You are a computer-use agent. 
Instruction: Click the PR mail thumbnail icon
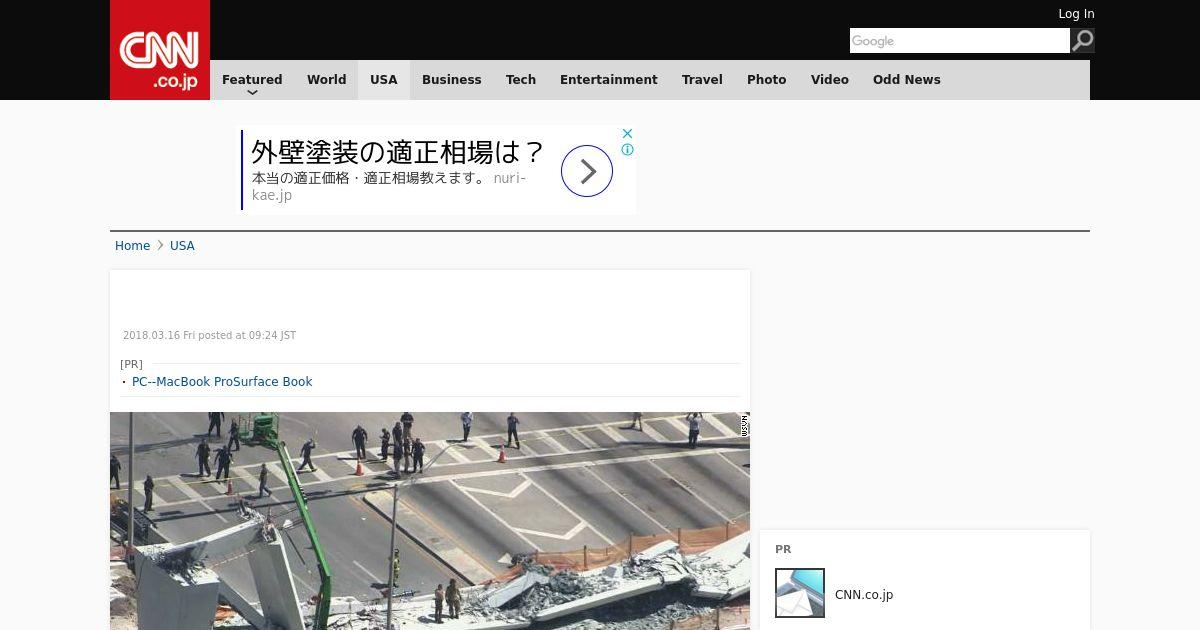800,593
